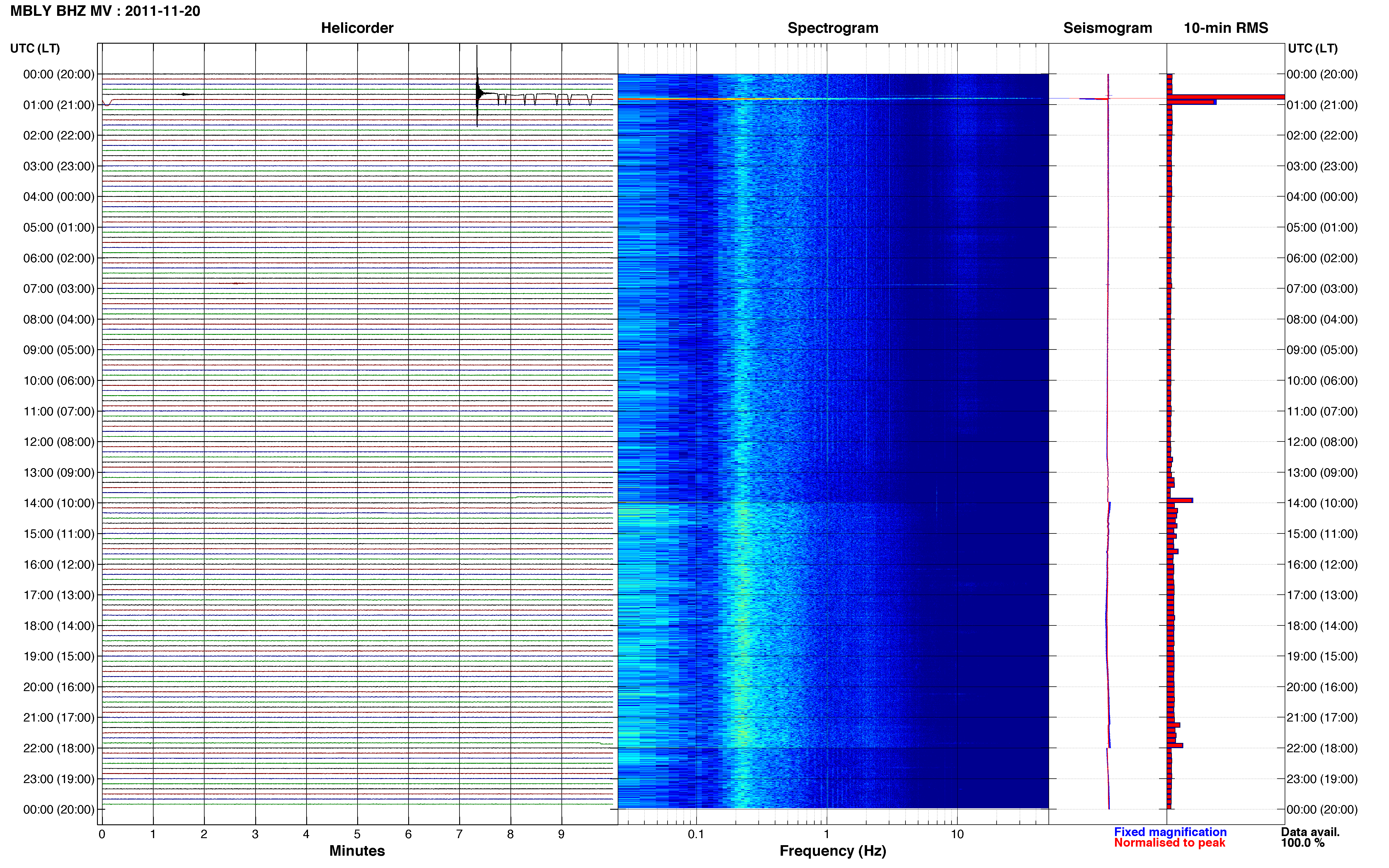Click the tallest red RMS bar near 01:00
The height and width of the screenshot is (868, 1389).
(1225, 96)
